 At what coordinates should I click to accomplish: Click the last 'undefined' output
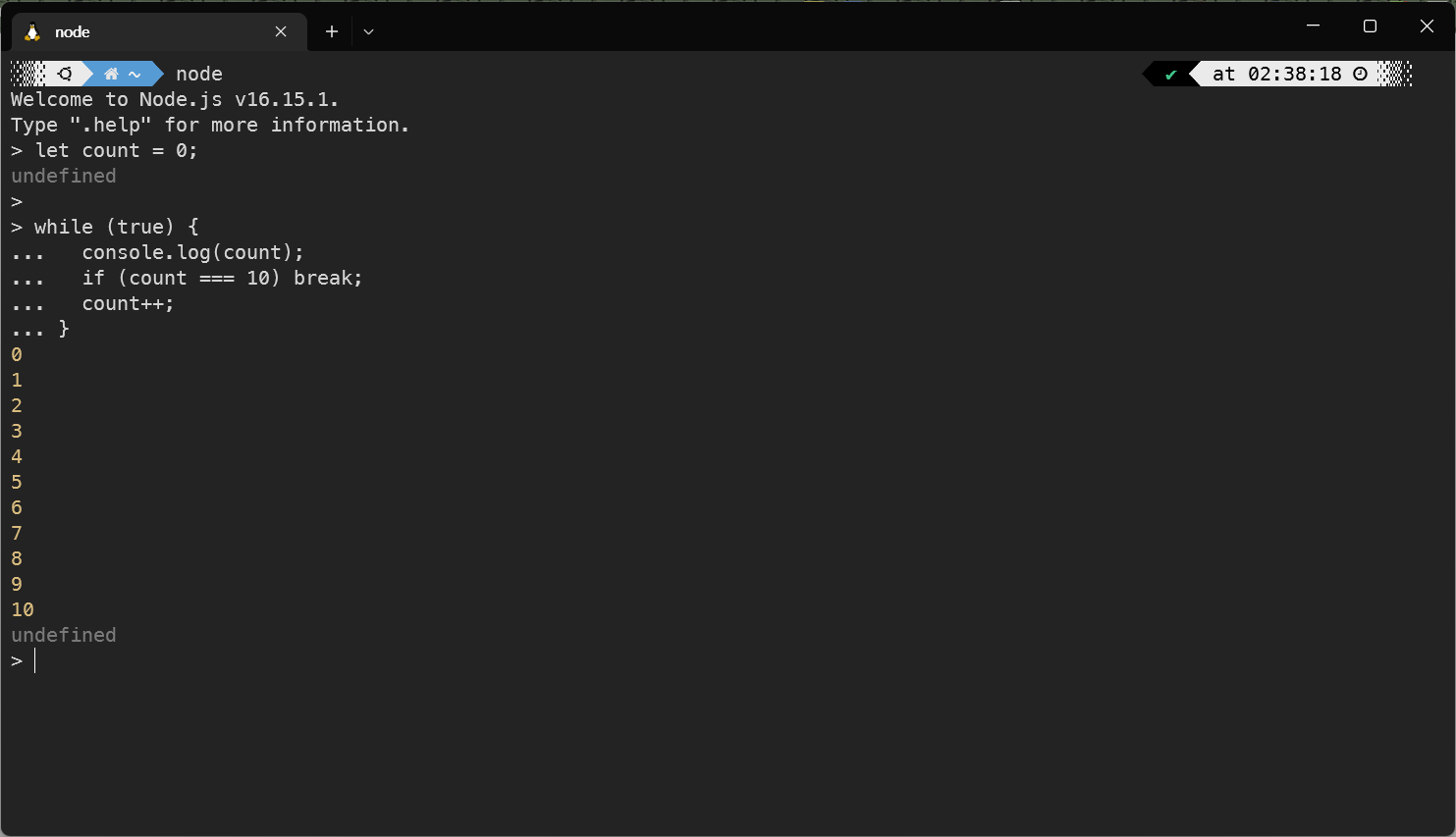pyautogui.click(x=64, y=635)
